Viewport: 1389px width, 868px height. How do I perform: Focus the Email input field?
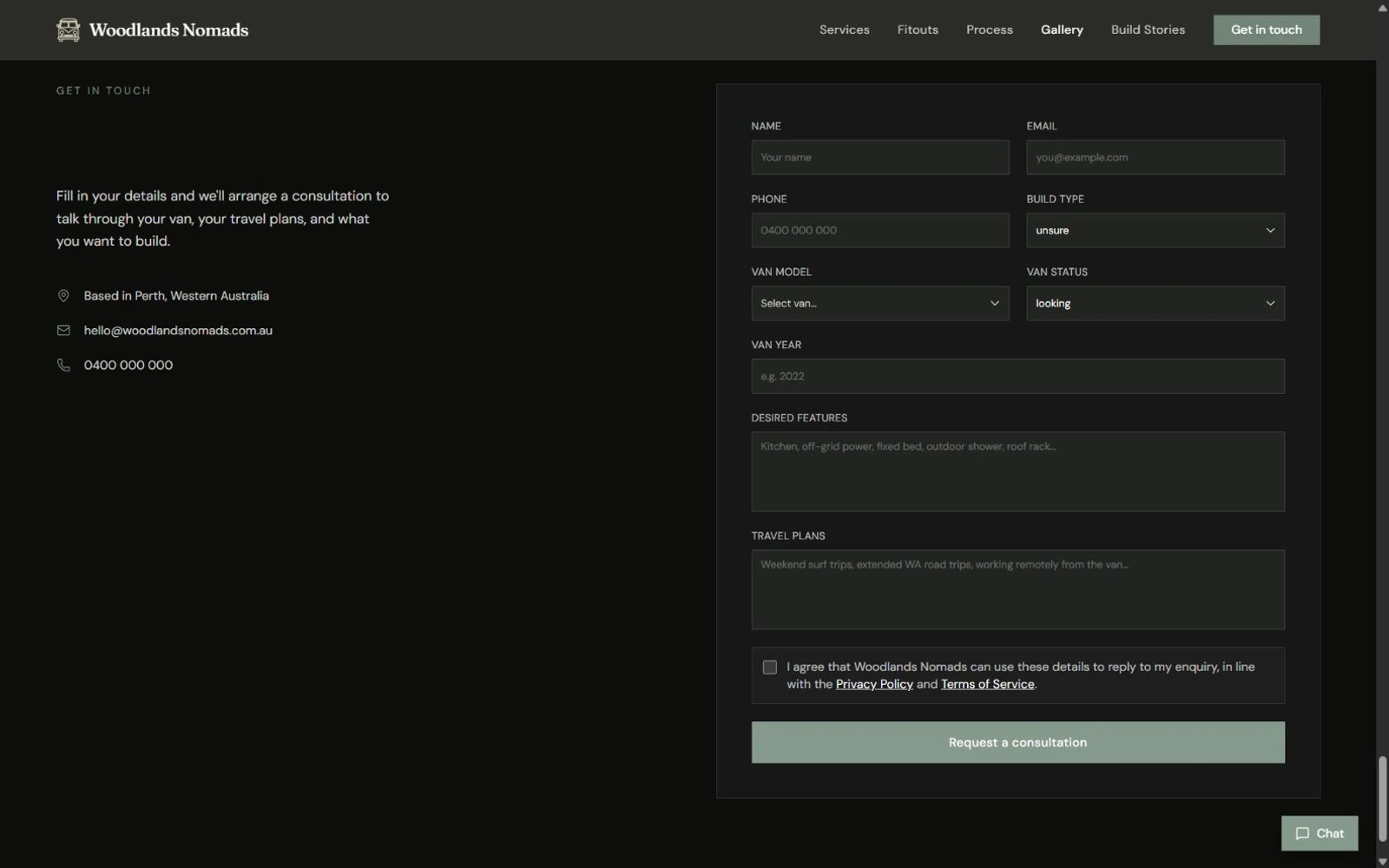[1155, 158]
